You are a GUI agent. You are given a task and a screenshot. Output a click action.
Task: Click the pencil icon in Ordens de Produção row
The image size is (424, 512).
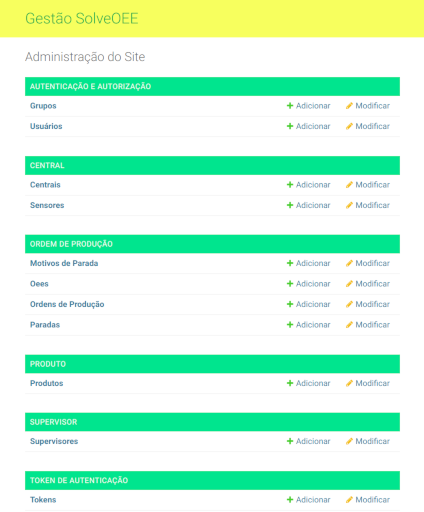(349, 304)
